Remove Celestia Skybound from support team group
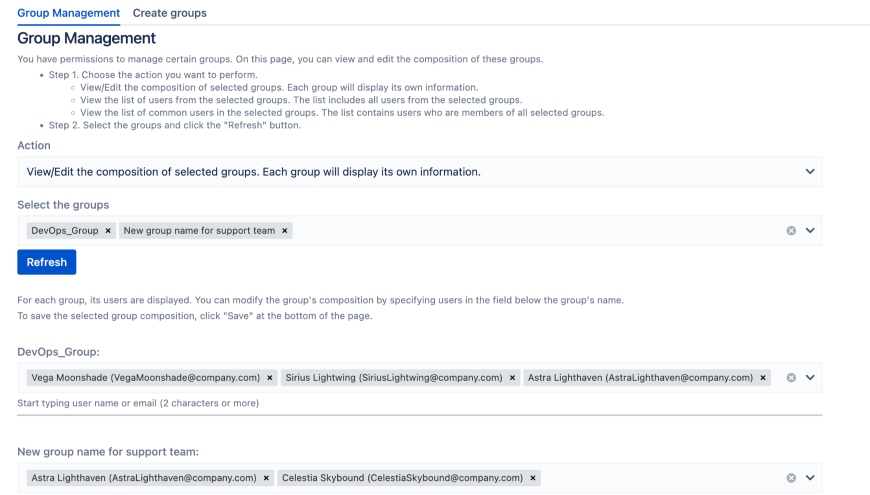The height and width of the screenshot is (495, 870). [533, 478]
